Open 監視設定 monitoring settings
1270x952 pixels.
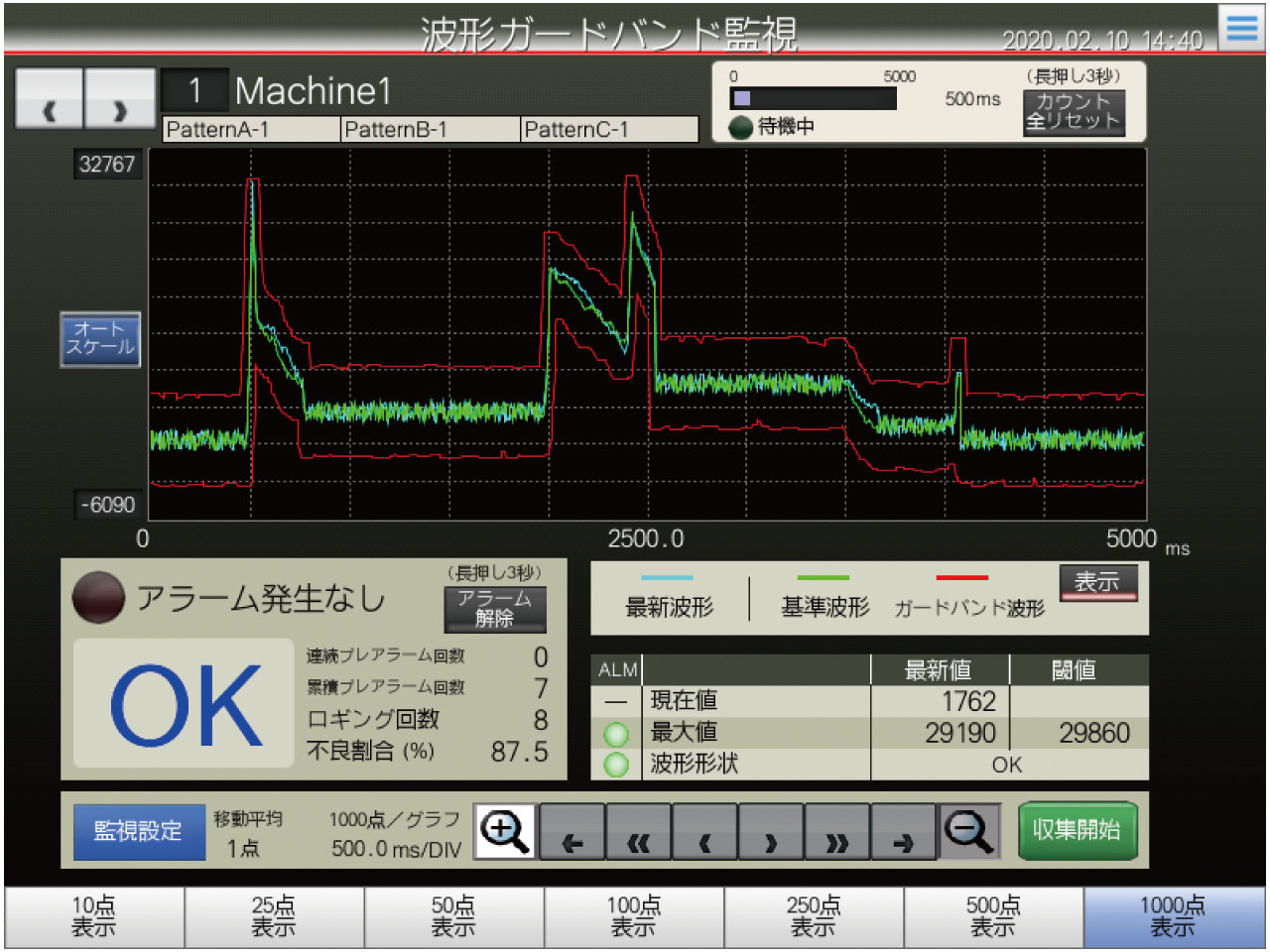[x=139, y=831]
